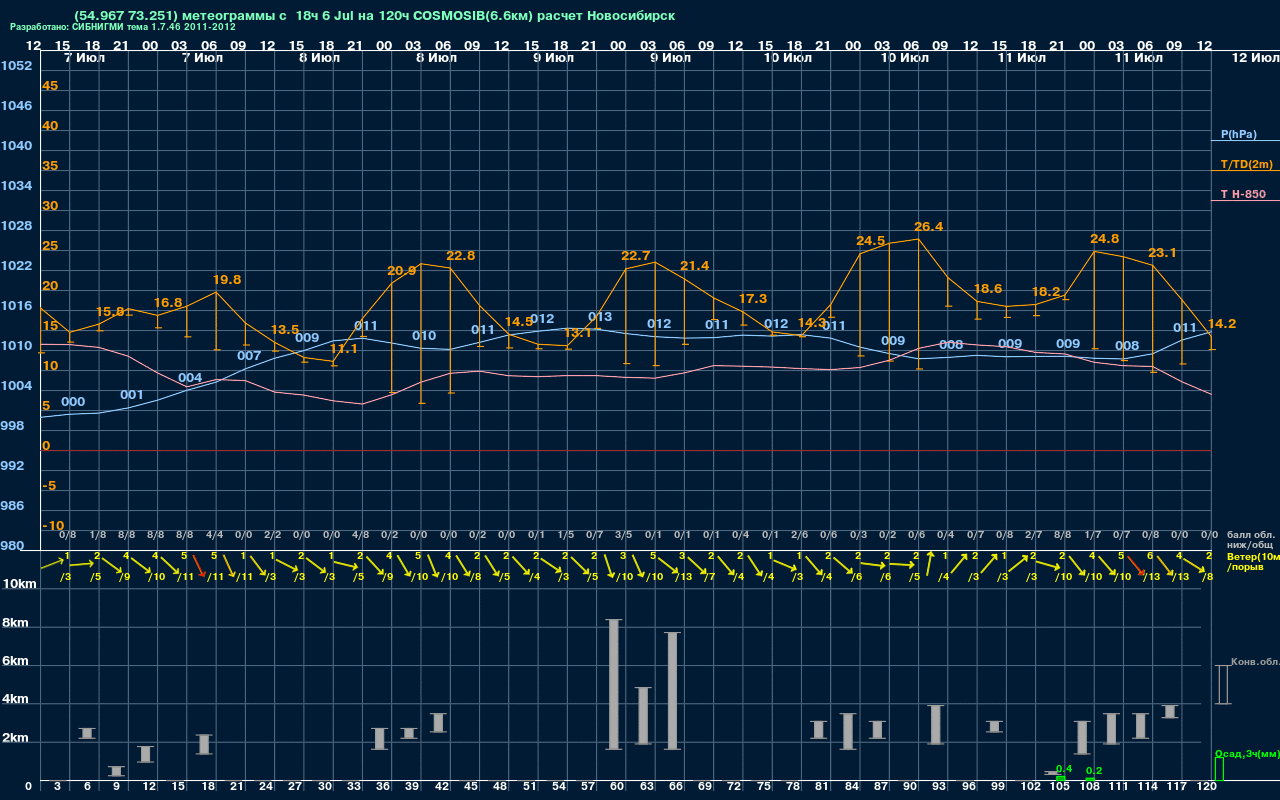Click the 0.4 precipitation amount label

click(x=1064, y=769)
